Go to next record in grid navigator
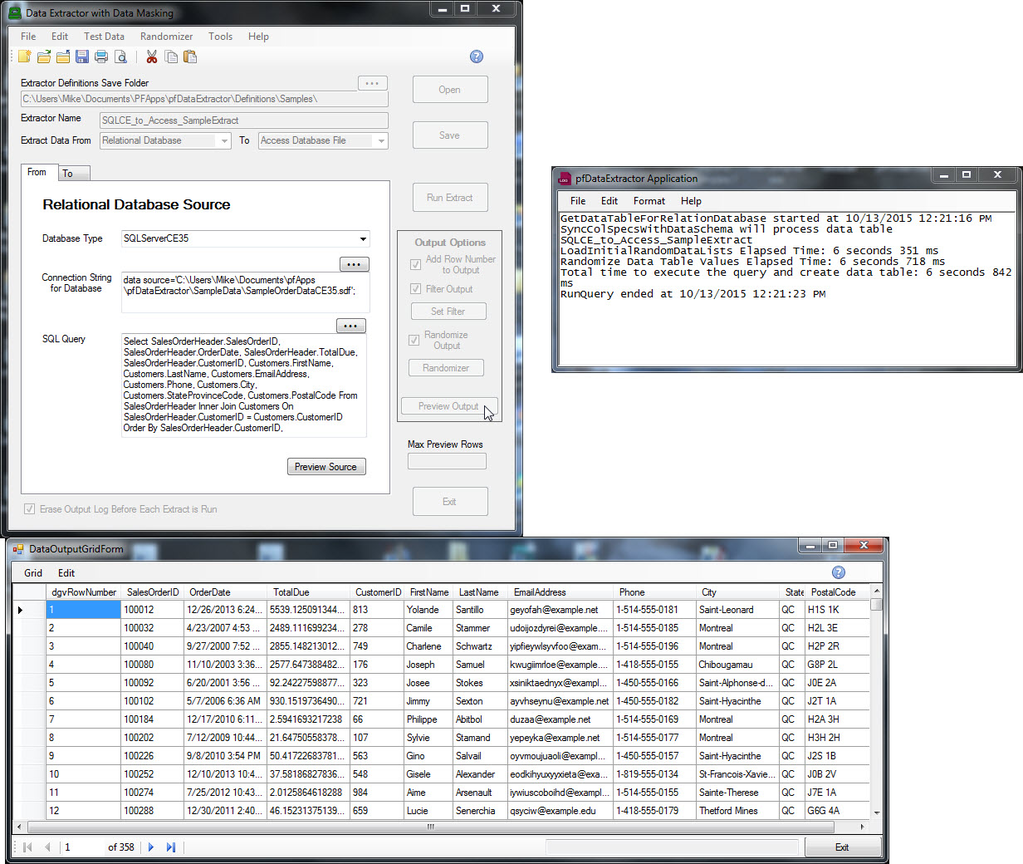The height and width of the screenshot is (864, 1023). (152, 847)
